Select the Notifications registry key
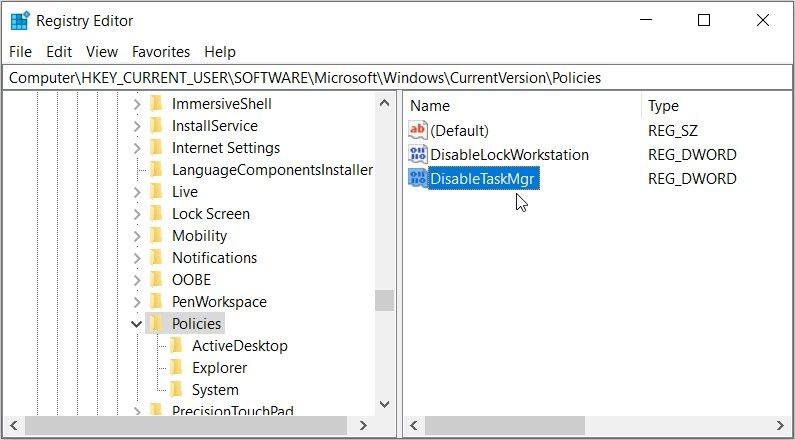The height and width of the screenshot is (440, 795). tap(214, 257)
